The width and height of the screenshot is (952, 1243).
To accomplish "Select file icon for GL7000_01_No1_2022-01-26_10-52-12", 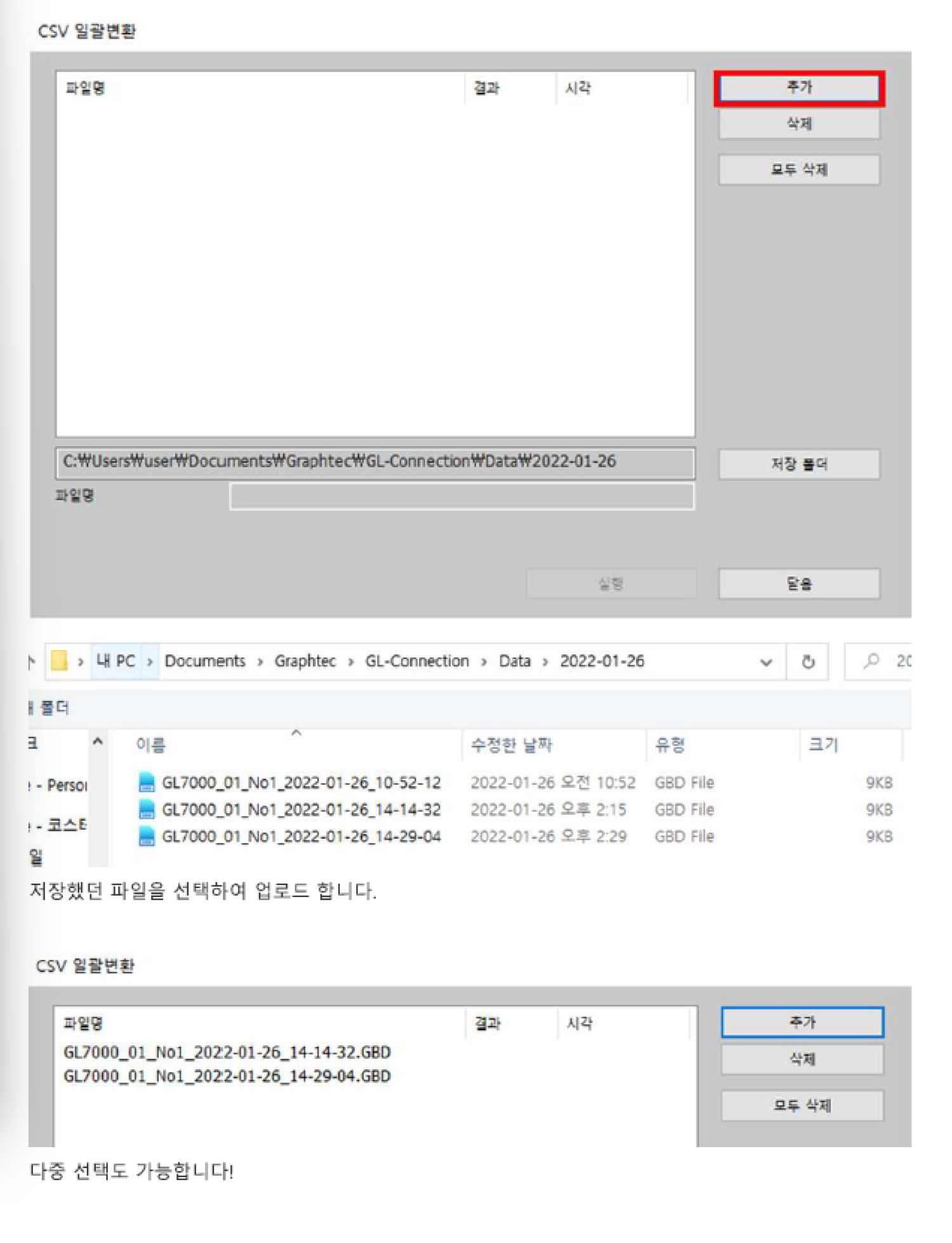I will [x=147, y=782].
